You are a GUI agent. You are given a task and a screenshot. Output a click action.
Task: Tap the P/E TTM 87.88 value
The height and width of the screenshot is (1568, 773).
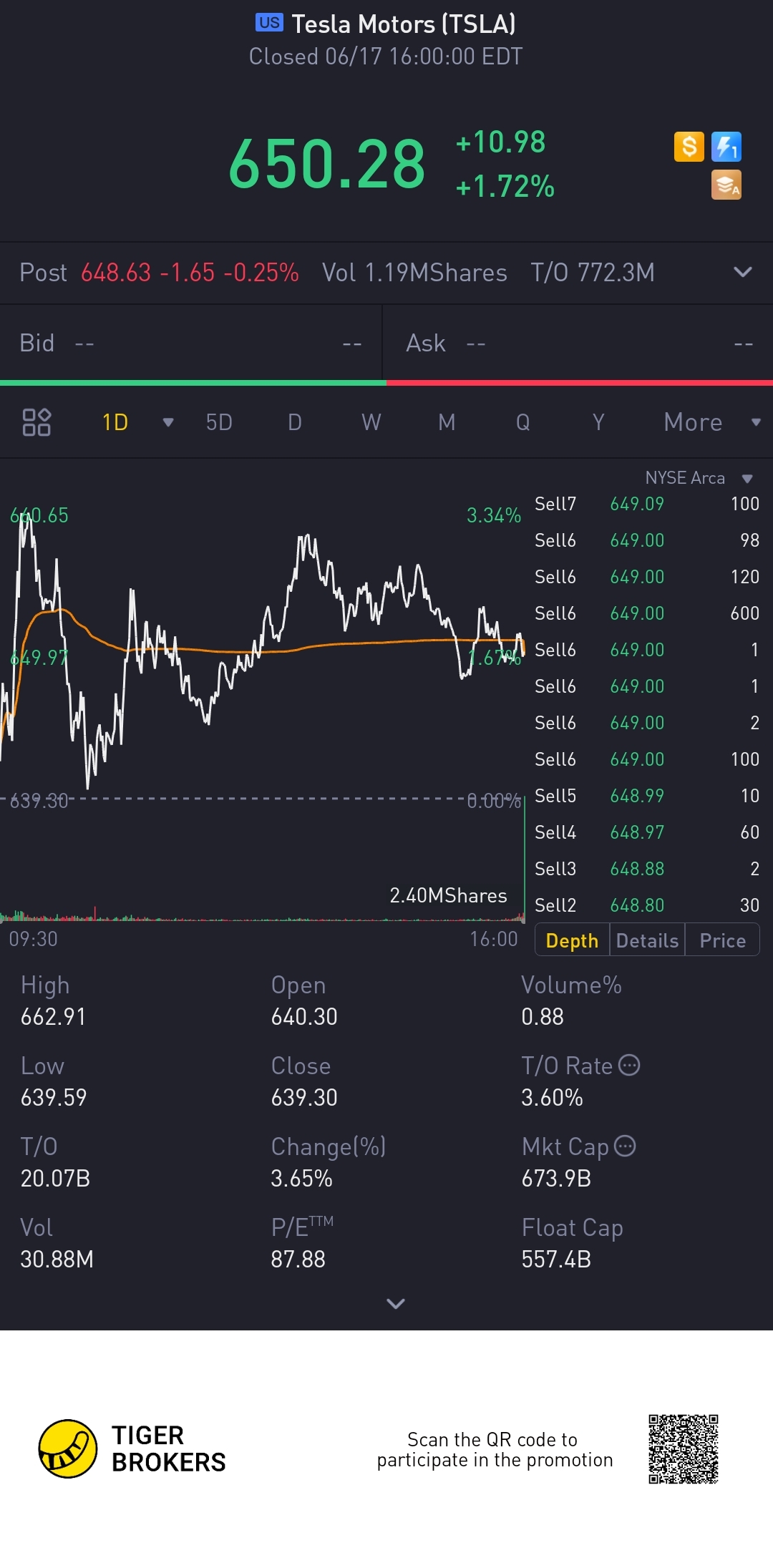coord(298,1260)
